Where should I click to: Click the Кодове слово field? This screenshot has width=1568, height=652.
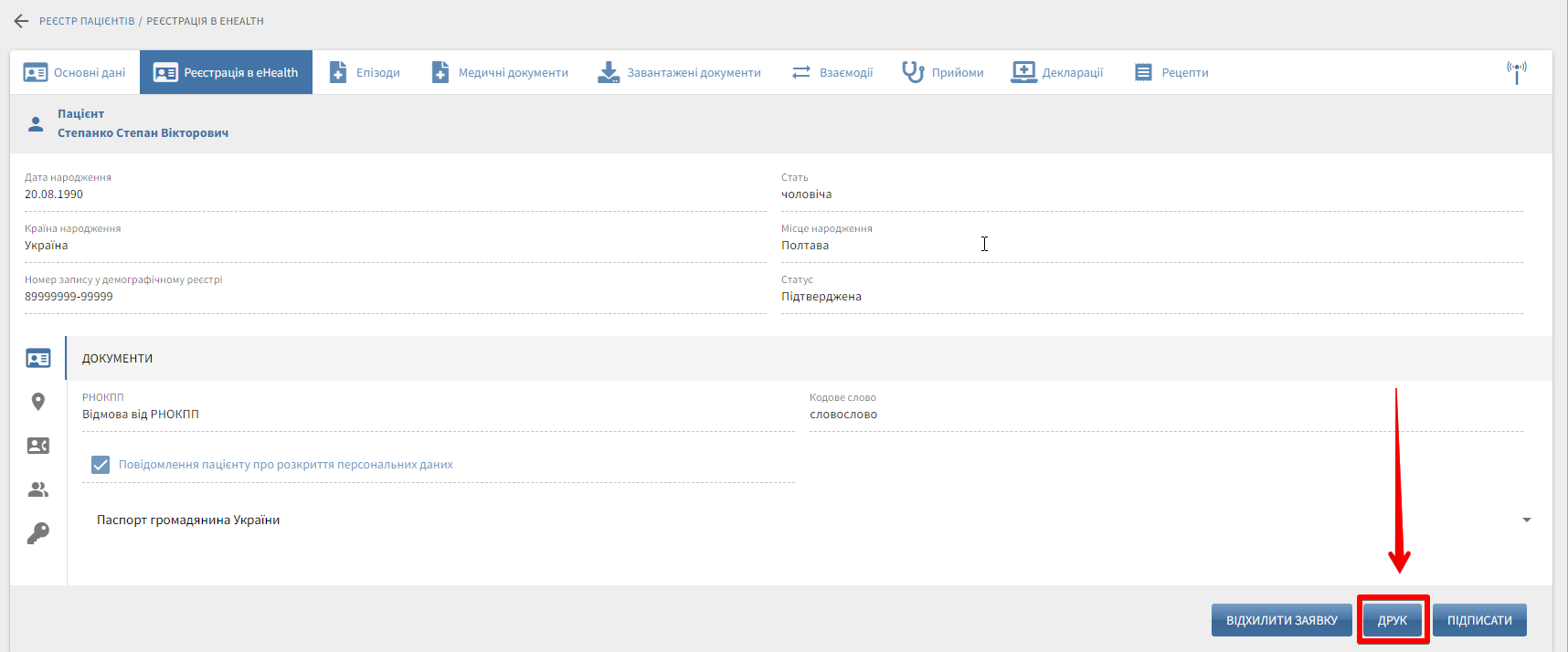[x=1165, y=415]
